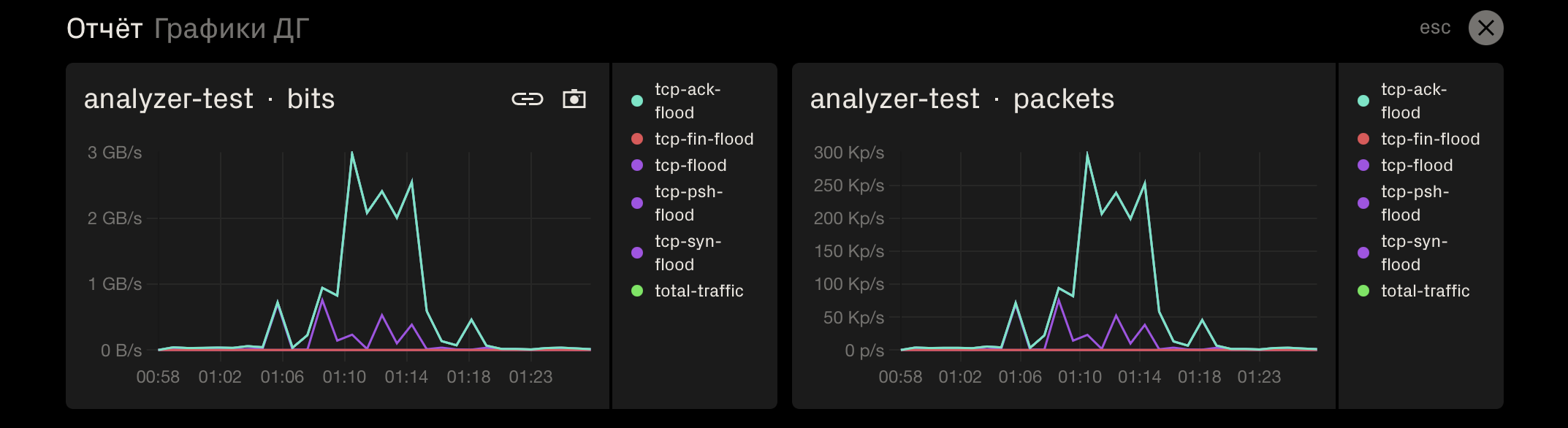Toggle tcp-ack-flood in packets legend
The height and width of the screenshot is (428, 1568).
click(x=1413, y=101)
